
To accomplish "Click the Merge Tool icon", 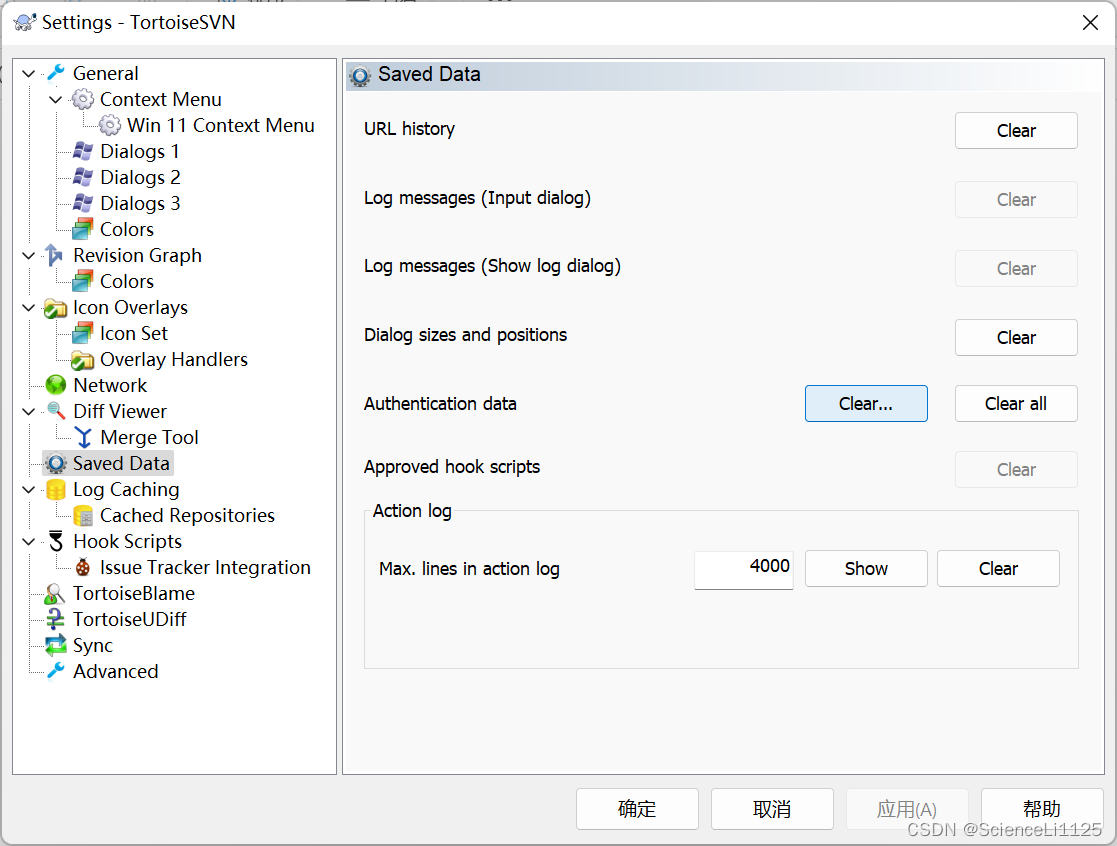I will 83,437.
